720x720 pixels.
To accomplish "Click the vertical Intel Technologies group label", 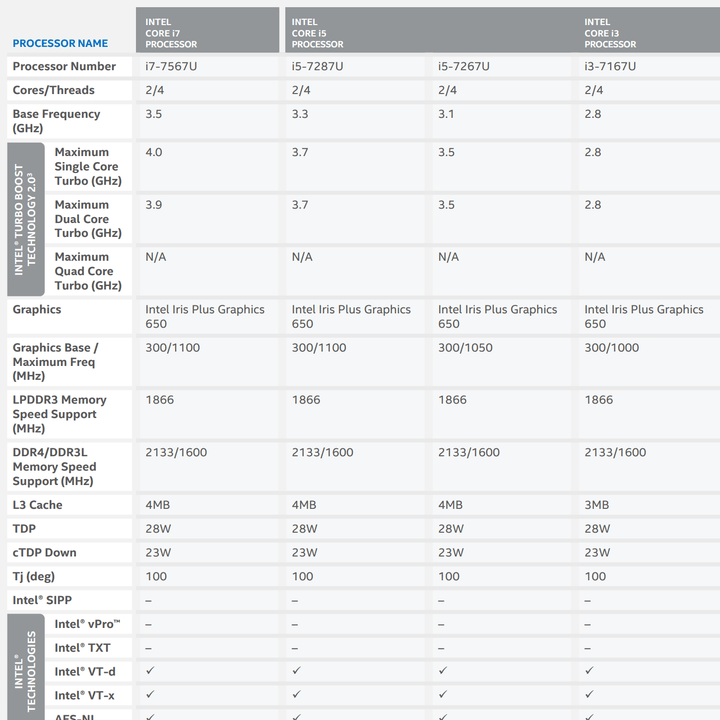I will pos(25,668).
